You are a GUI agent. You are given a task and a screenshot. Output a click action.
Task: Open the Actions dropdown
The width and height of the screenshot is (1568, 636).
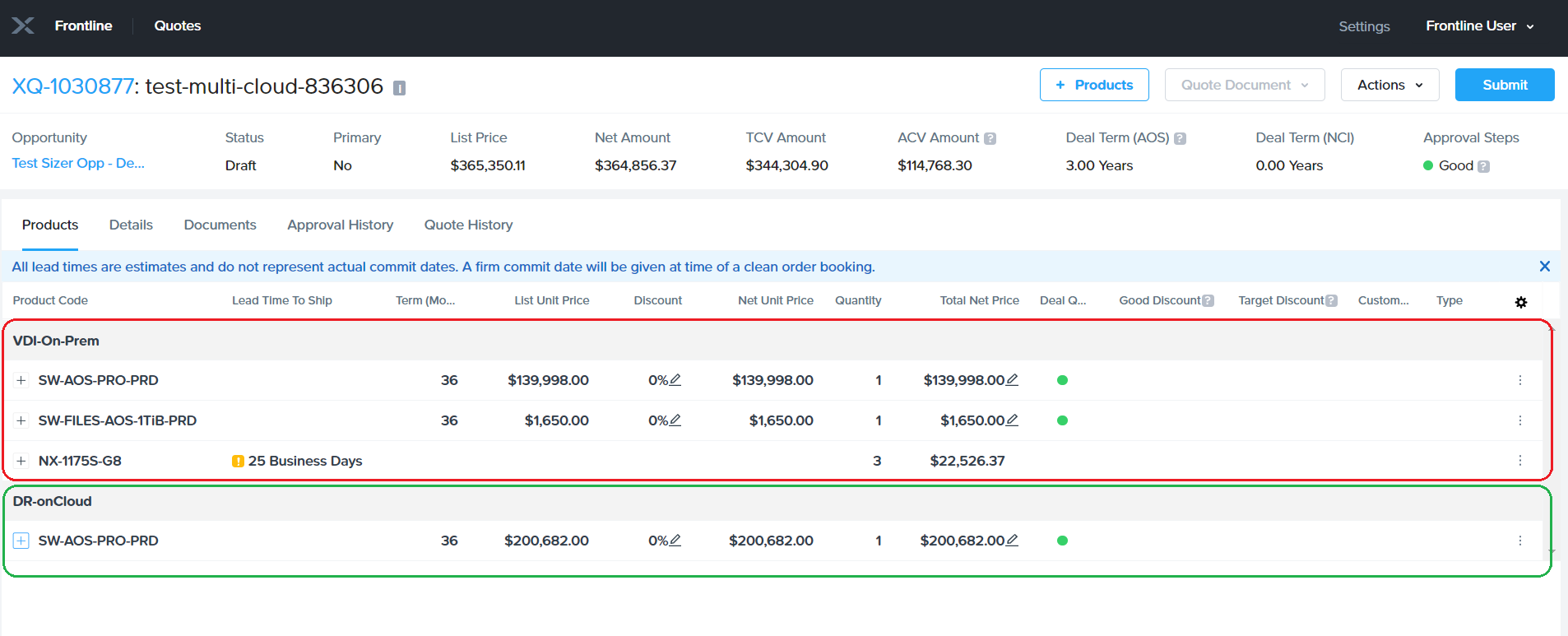coord(1389,85)
